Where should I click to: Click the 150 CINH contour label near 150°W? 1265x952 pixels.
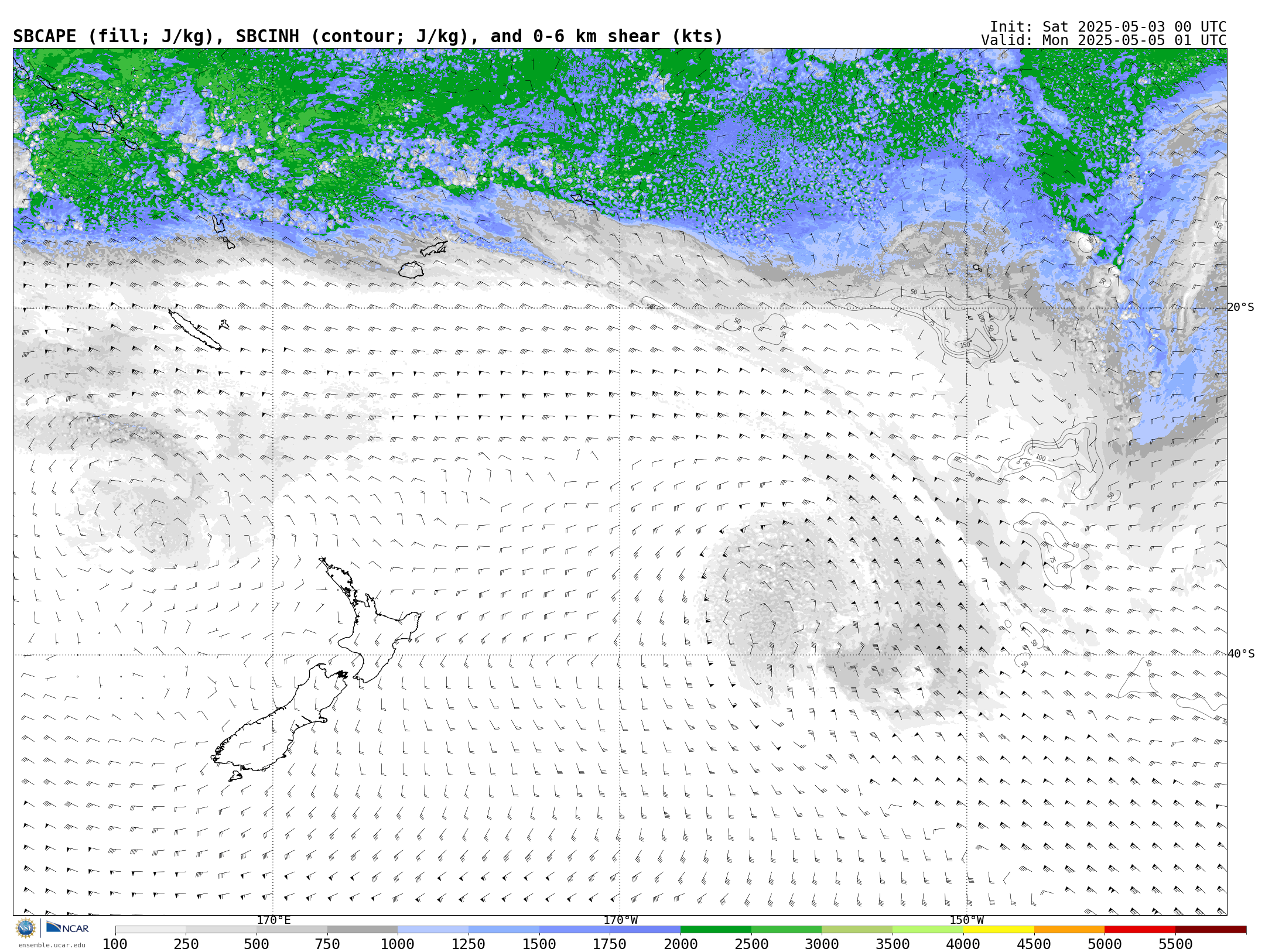[x=965, y=345]
